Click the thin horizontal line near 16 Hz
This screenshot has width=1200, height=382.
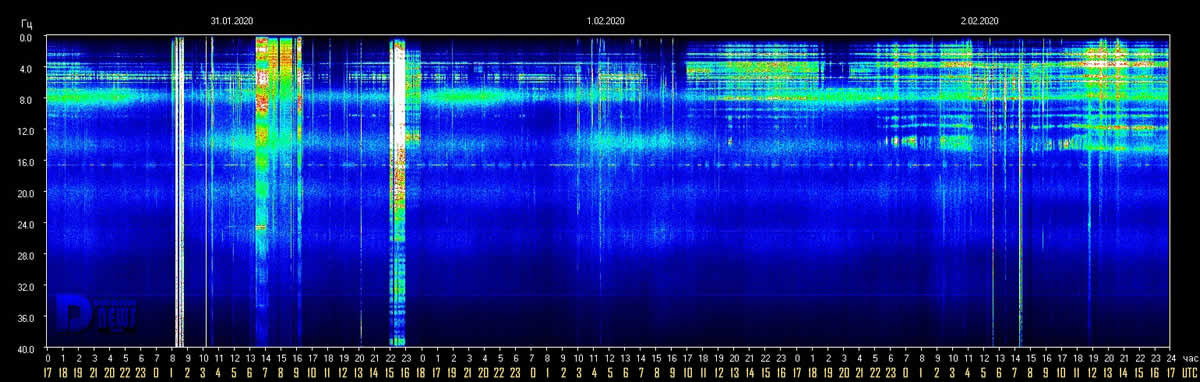[608, 165]
